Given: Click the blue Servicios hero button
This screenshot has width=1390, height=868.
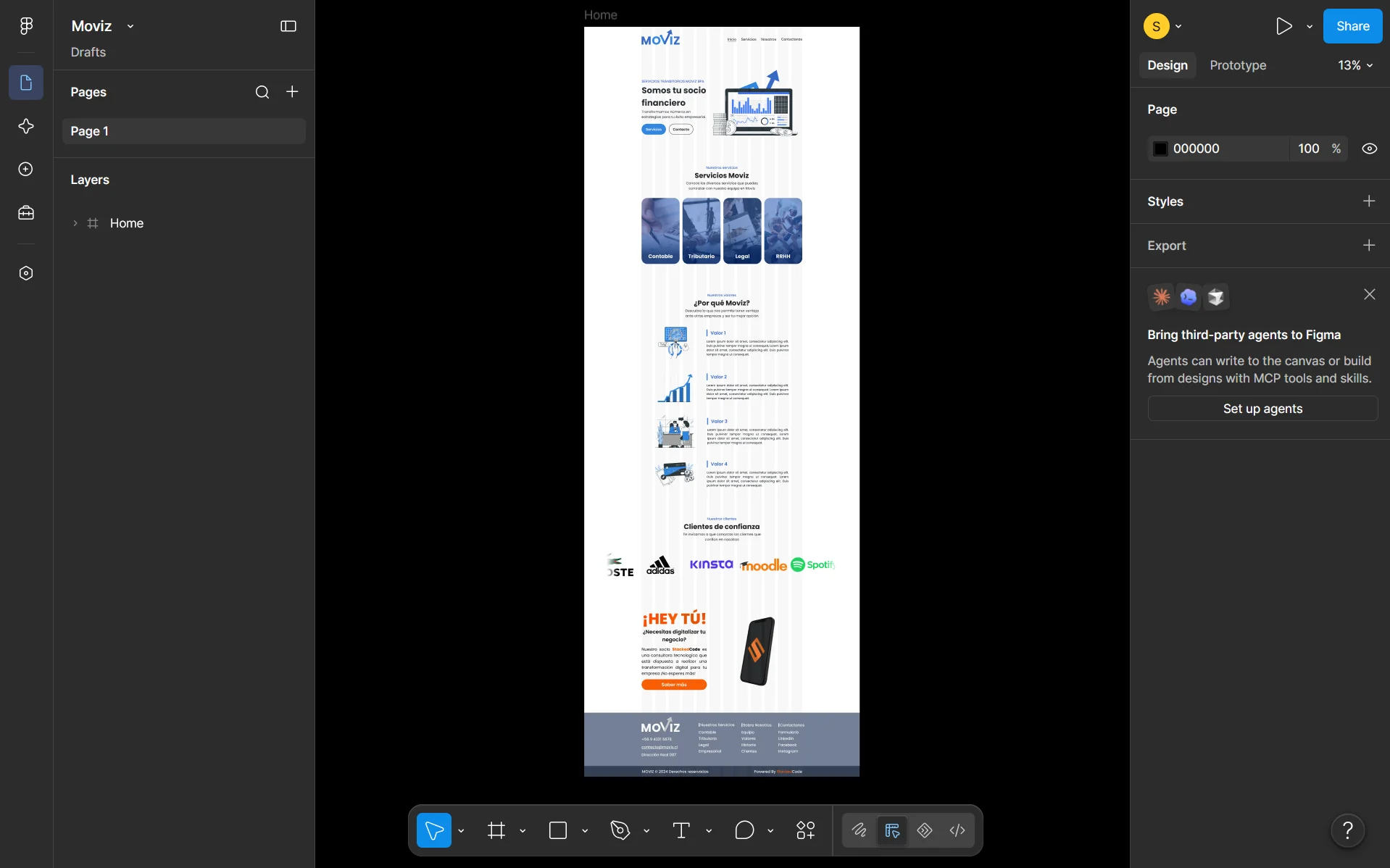Looking at the screenshot, I should click(654, 130).
